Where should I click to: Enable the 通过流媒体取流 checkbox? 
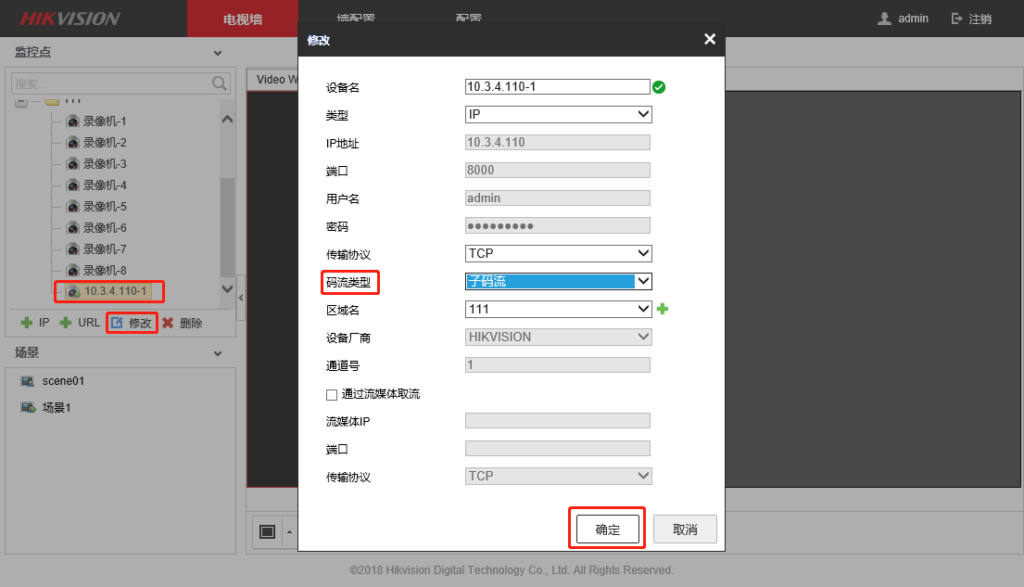331,394
